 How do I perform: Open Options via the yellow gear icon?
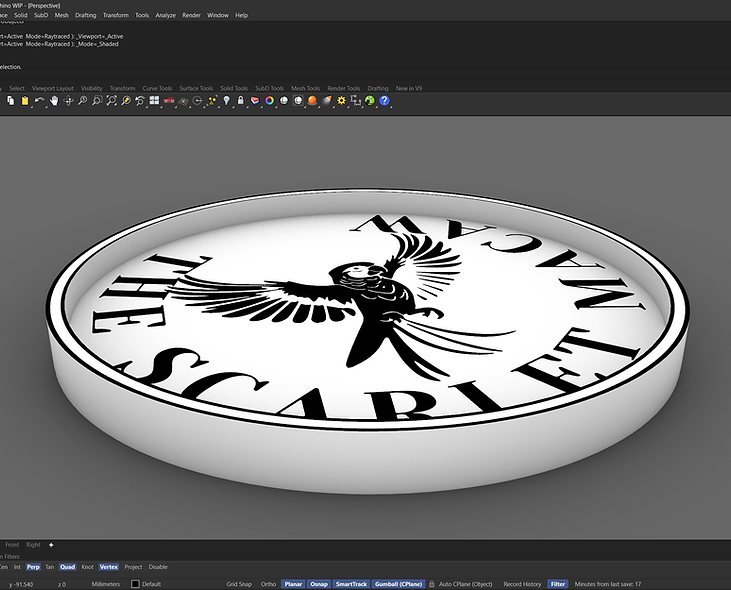tap(341, 100)
